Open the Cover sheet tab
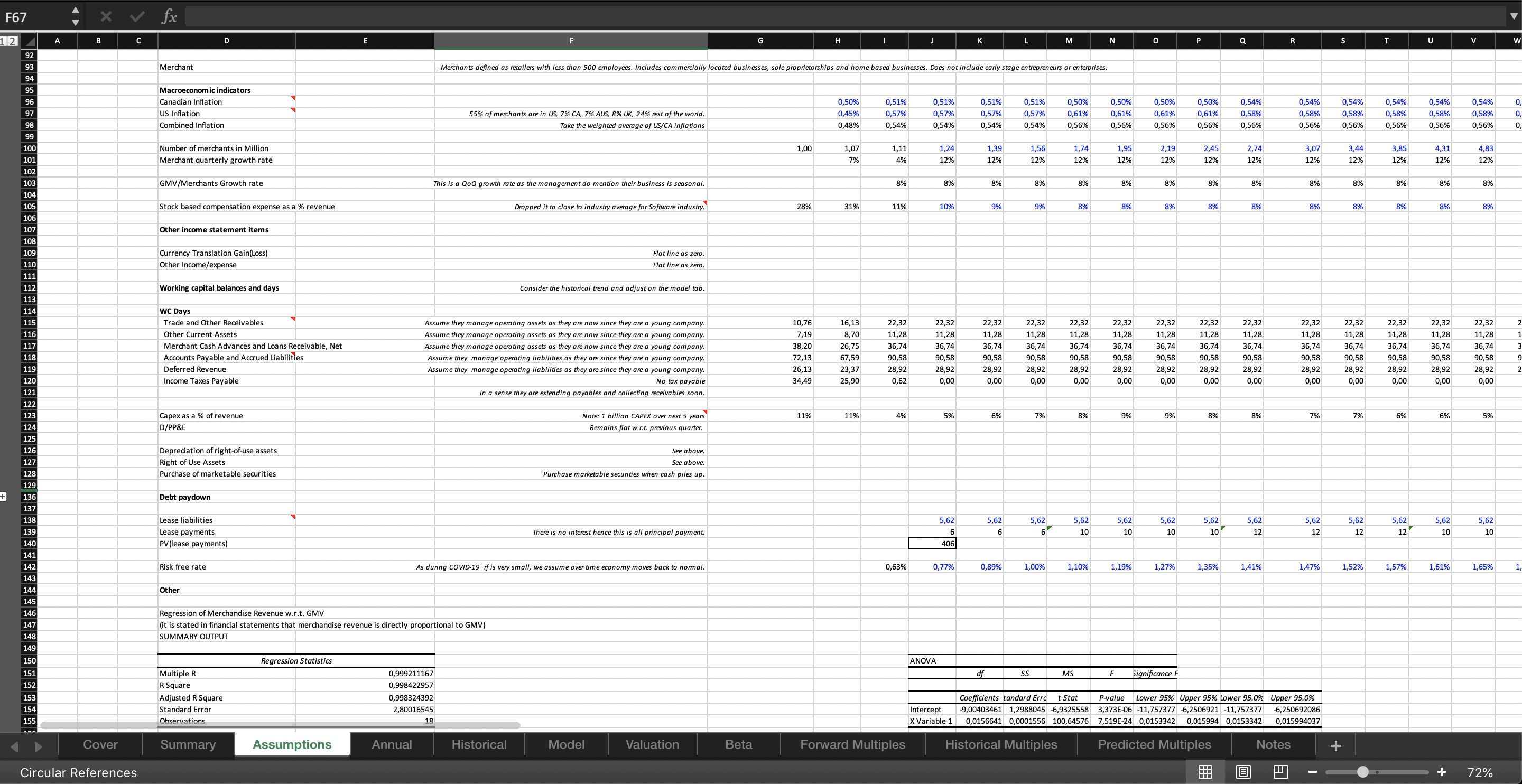Image resolution: width=1522 pixels, height=784 pixels. [100, 744]
